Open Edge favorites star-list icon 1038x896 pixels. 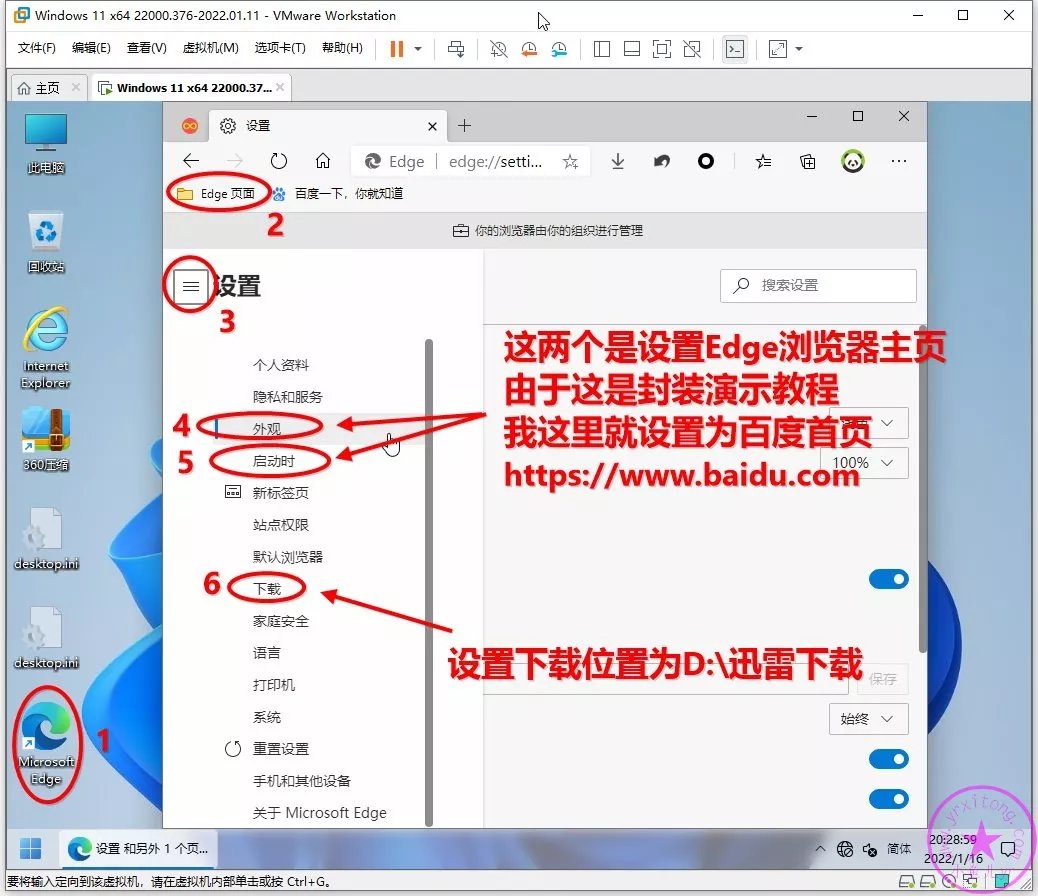point(763,161)
